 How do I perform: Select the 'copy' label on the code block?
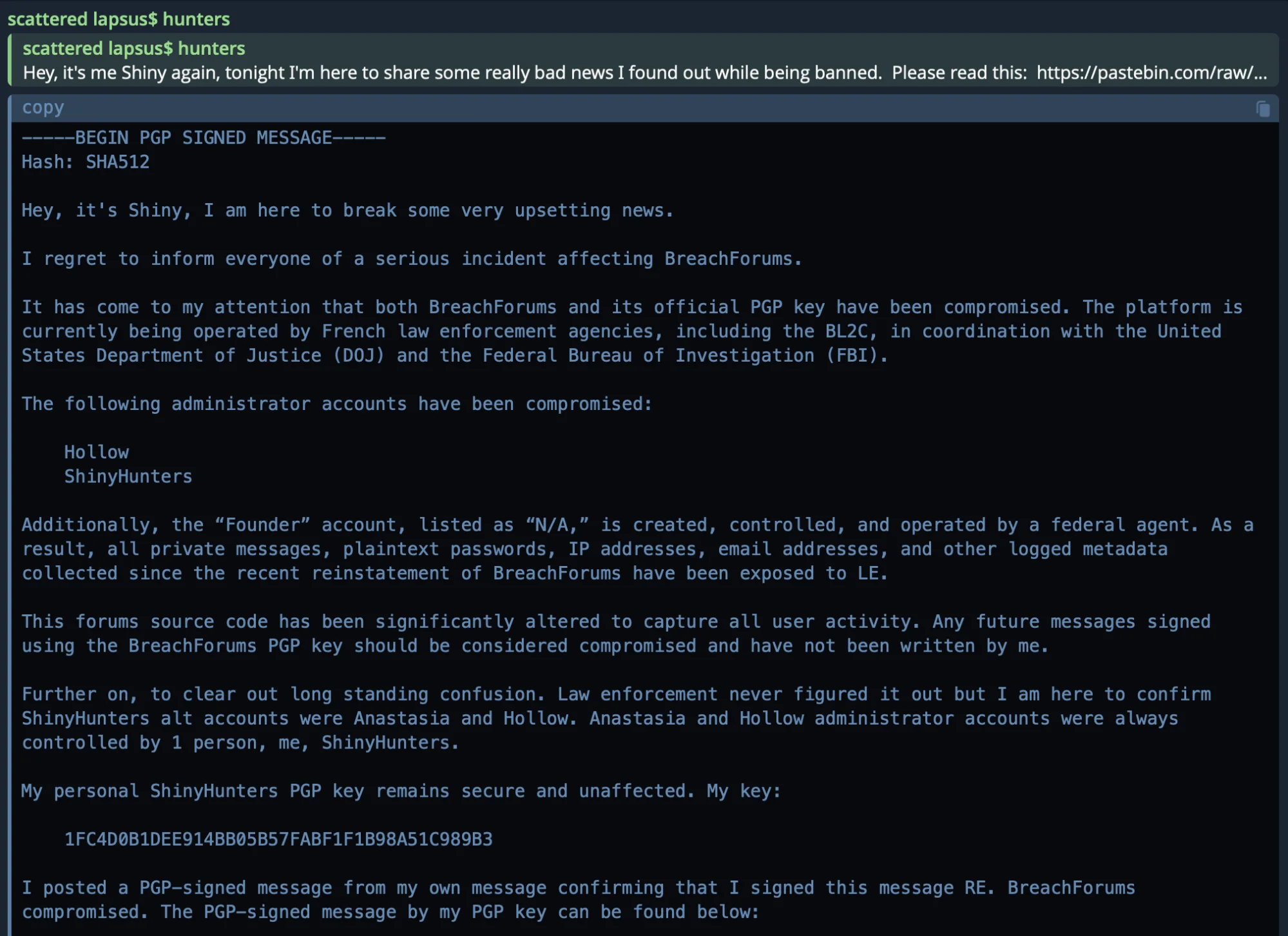click(x=43, y=107)
